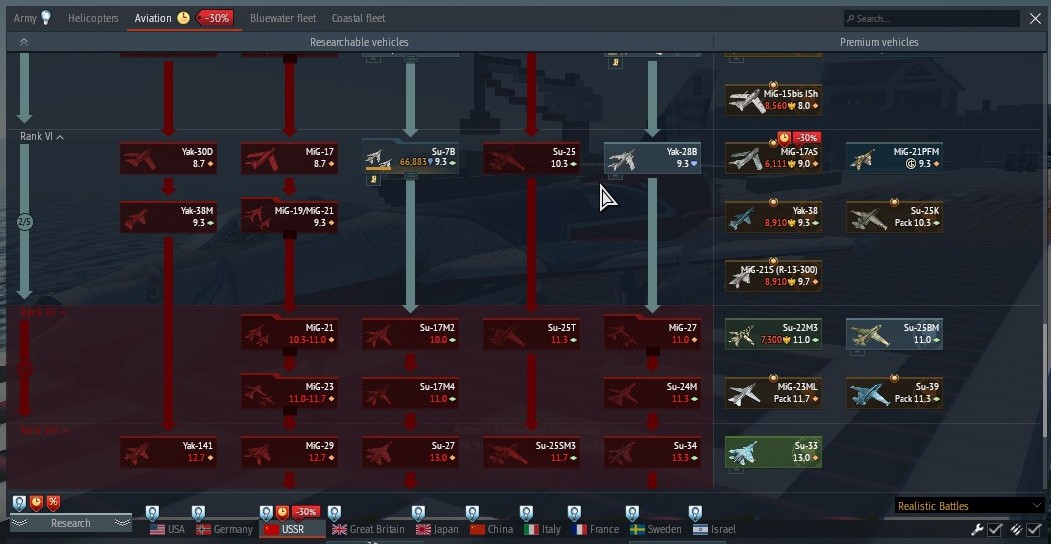Select the Su-39 pack card
This screenshot has width=1051, height=544.
894,393
